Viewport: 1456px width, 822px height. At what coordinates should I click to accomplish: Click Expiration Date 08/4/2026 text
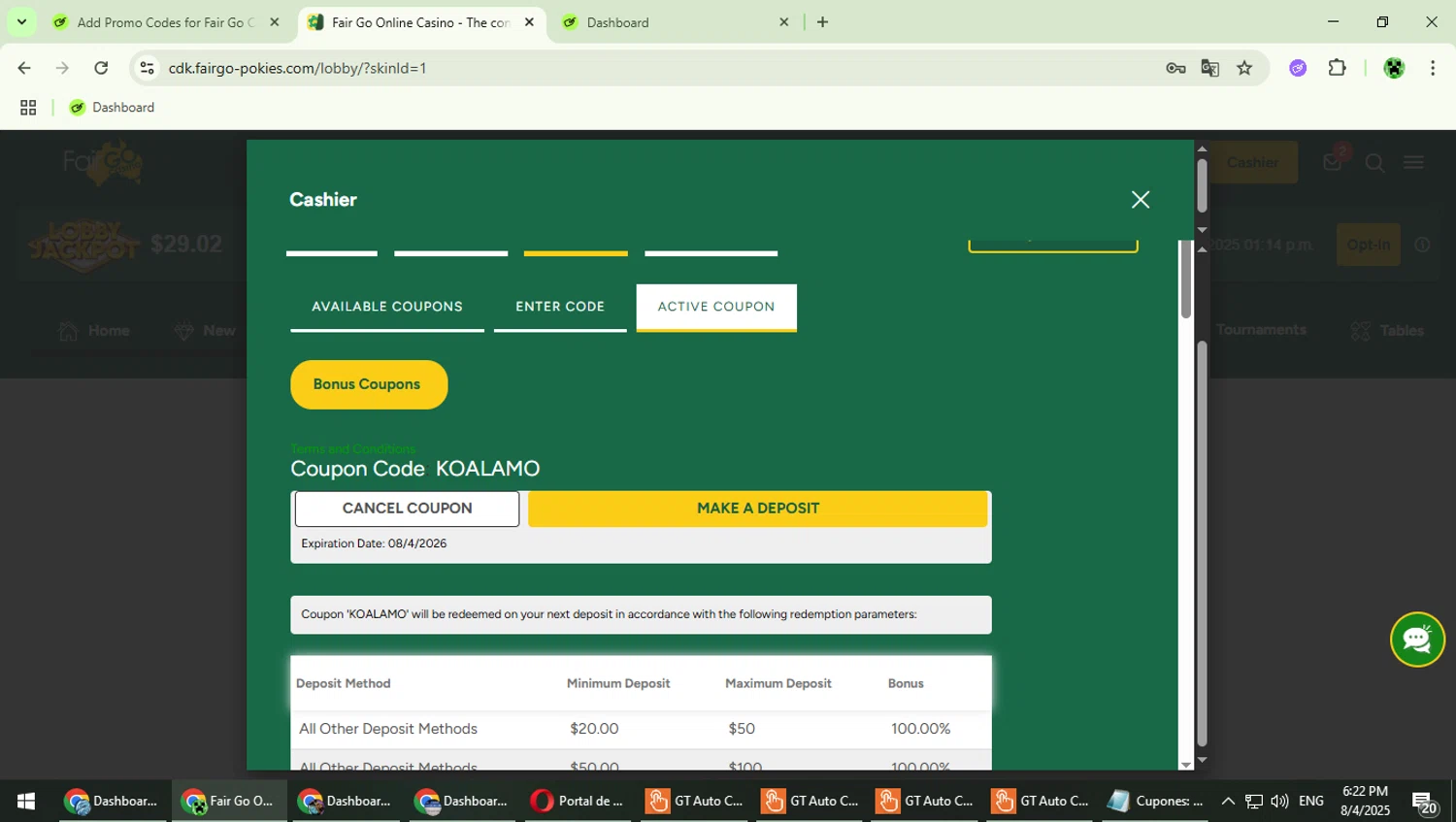pos(374,543)
